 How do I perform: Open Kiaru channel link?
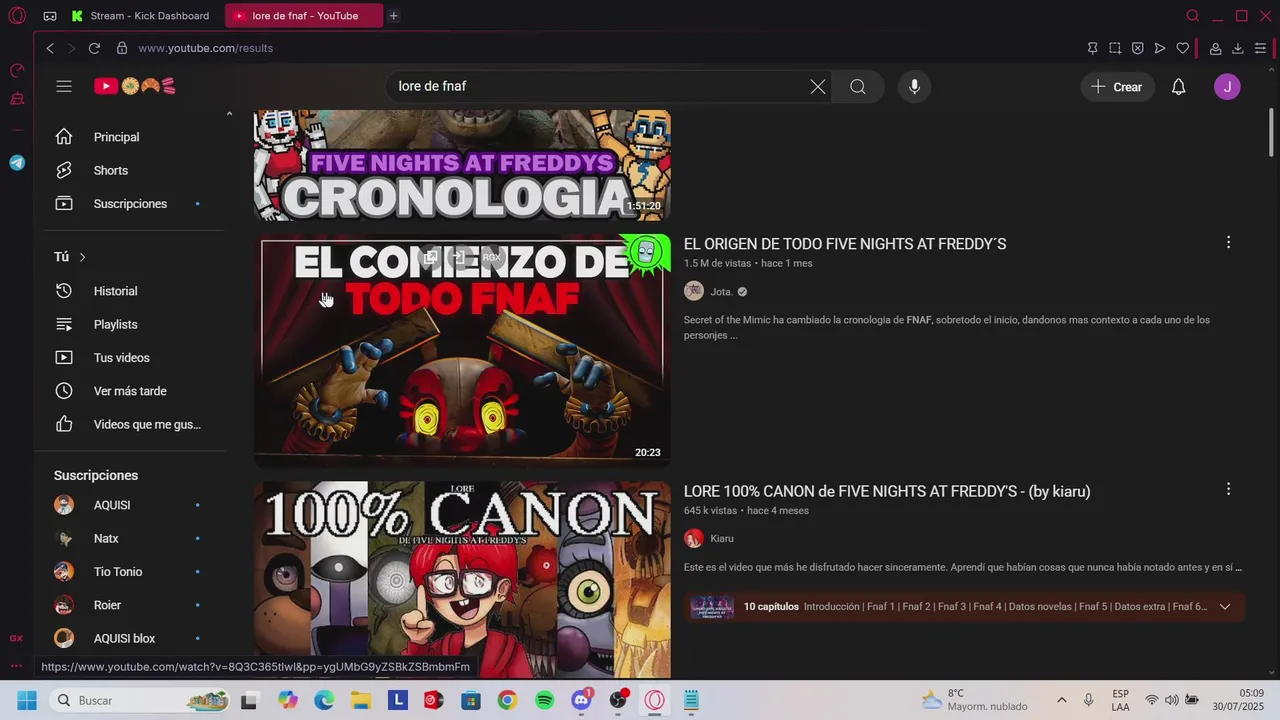[722, 539]
